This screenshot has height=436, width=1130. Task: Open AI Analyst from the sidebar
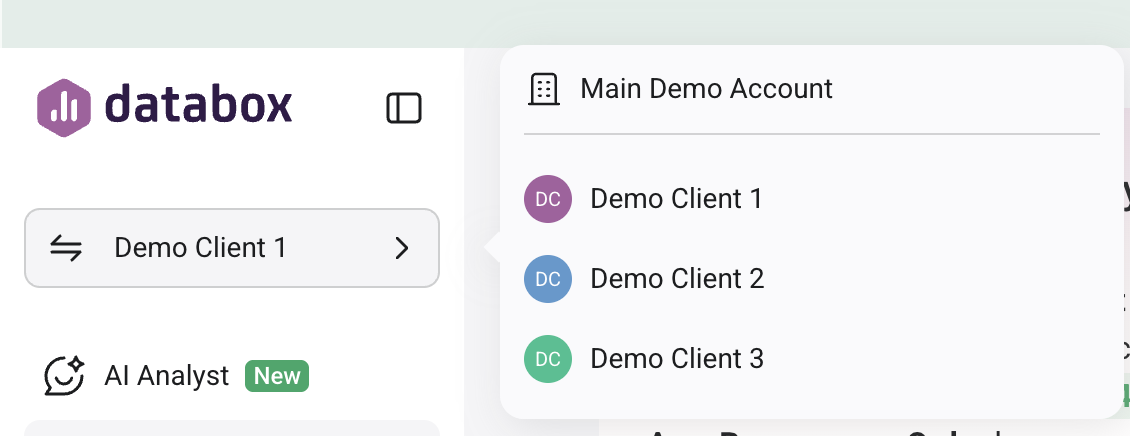click(x=166, y=376)
